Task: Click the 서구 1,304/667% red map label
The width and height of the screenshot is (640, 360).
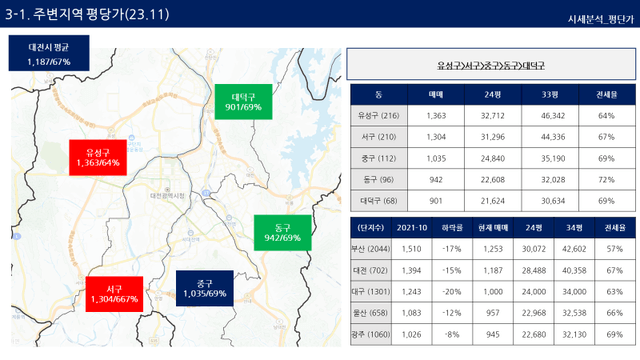Action: click(114, 294)
